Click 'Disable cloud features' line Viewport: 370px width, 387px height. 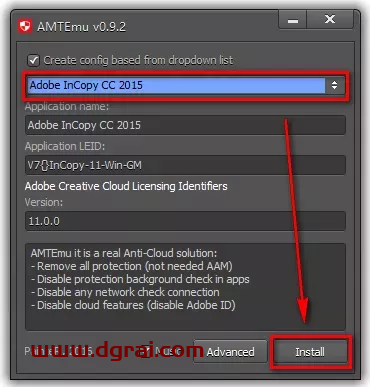pyautogui.click(x=133, y=305)
